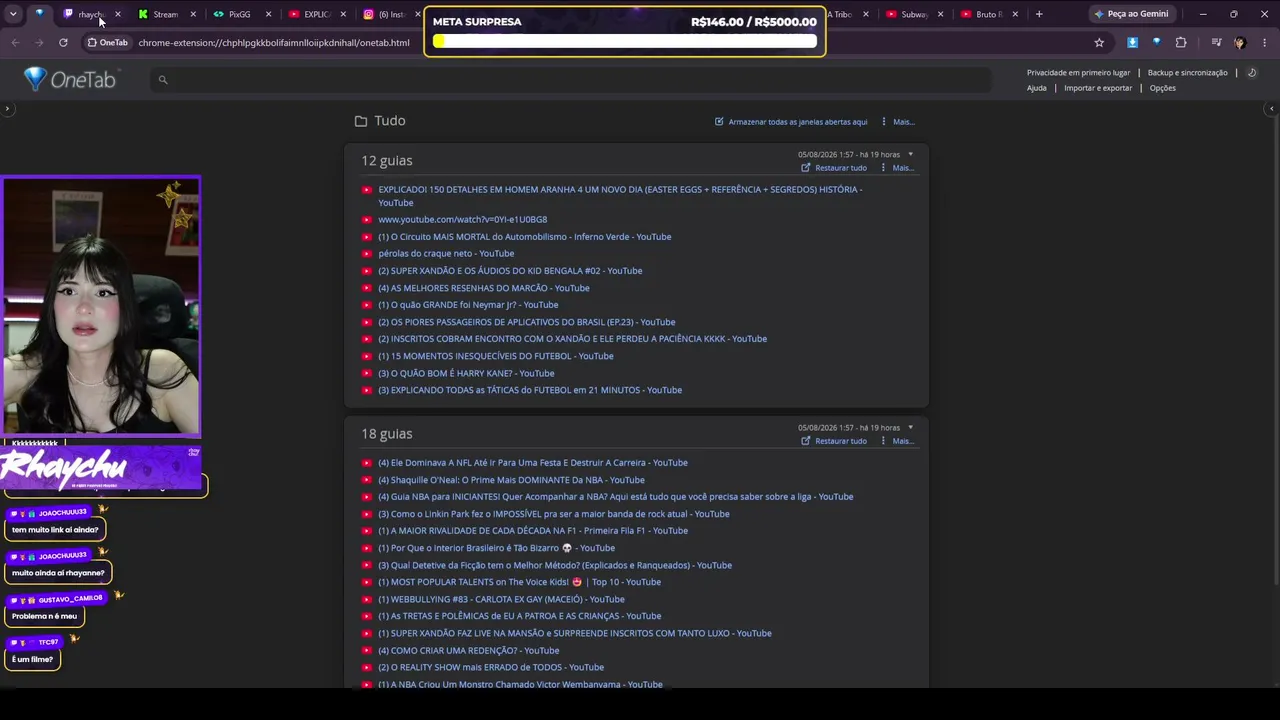Click the Tudo folder icon
The height and width of the screenshot is (720, 1280).
(x=361, y=121)
